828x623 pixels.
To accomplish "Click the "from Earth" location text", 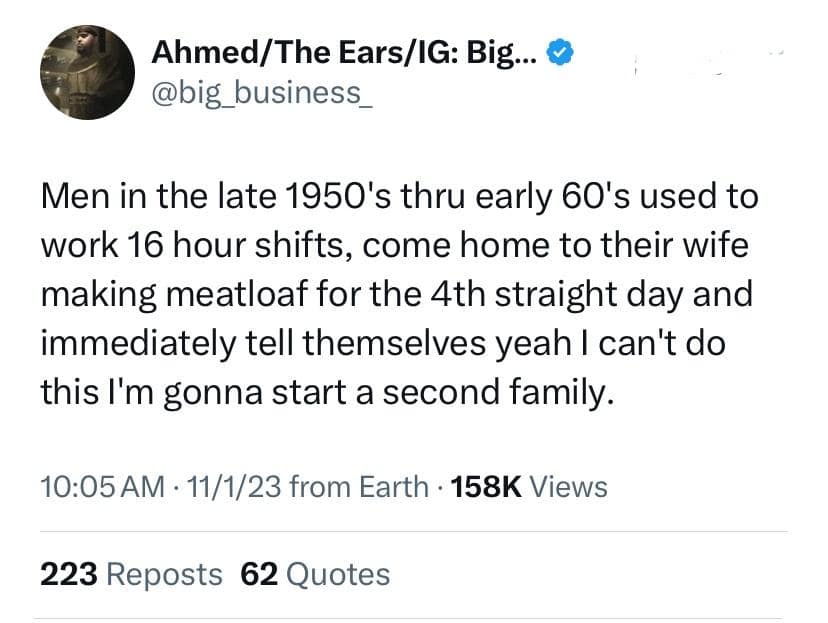I will point(352,487).
